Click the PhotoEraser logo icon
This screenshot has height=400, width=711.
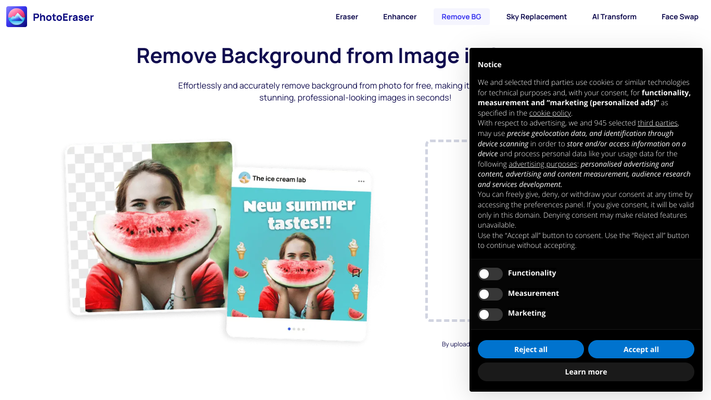click(17, 16)
